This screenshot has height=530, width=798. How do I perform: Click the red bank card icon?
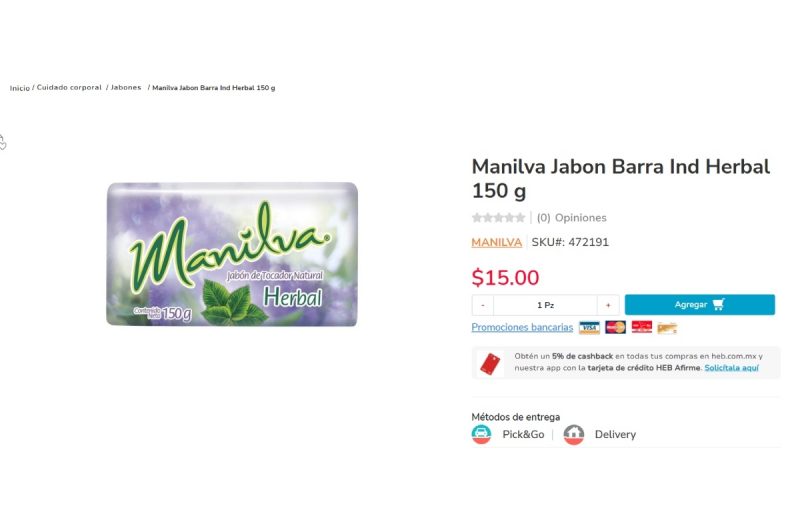point(642,327)
